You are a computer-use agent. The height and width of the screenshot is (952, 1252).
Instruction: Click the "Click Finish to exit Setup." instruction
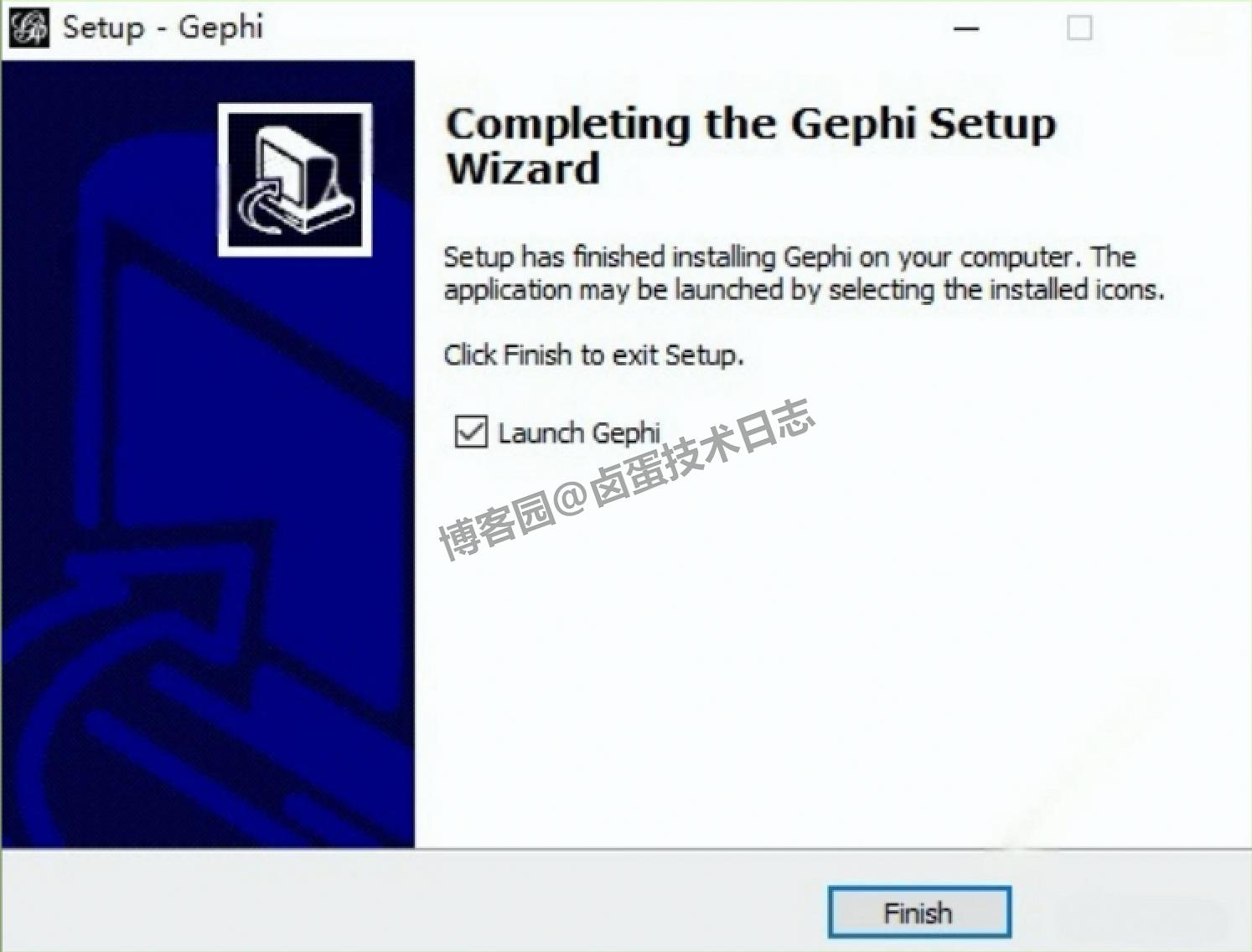[593, 355]
